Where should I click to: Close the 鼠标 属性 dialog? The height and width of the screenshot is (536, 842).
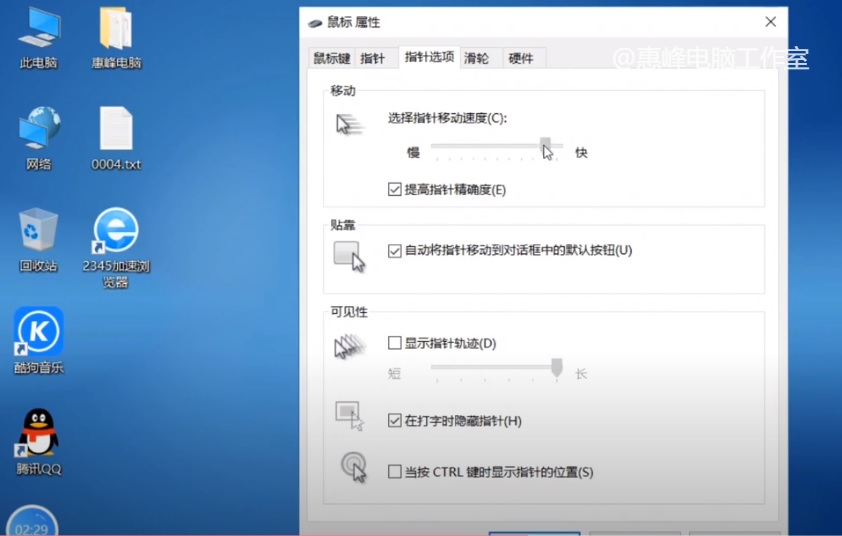coord(771,22)
